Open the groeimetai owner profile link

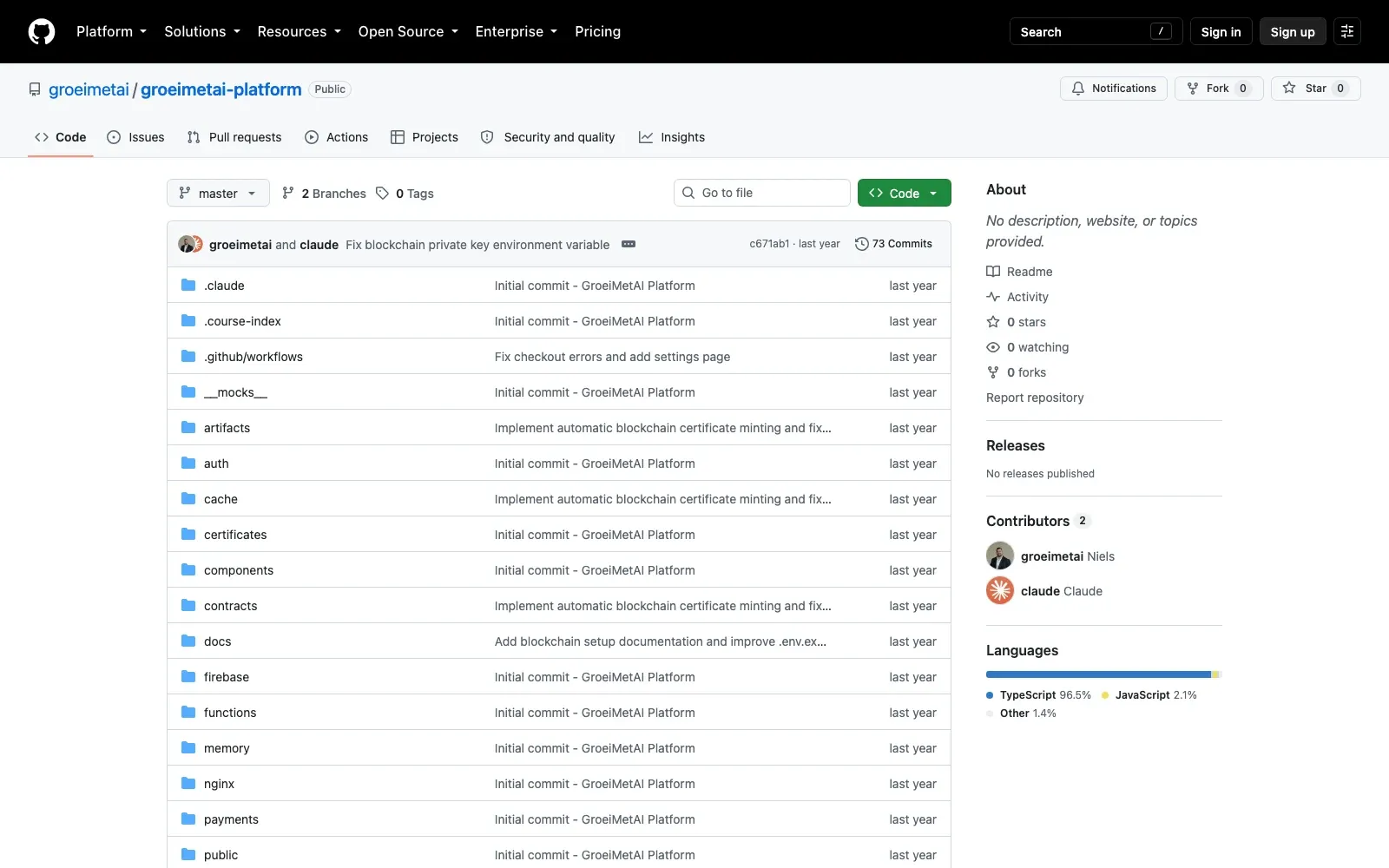click(x=89, y=89)
